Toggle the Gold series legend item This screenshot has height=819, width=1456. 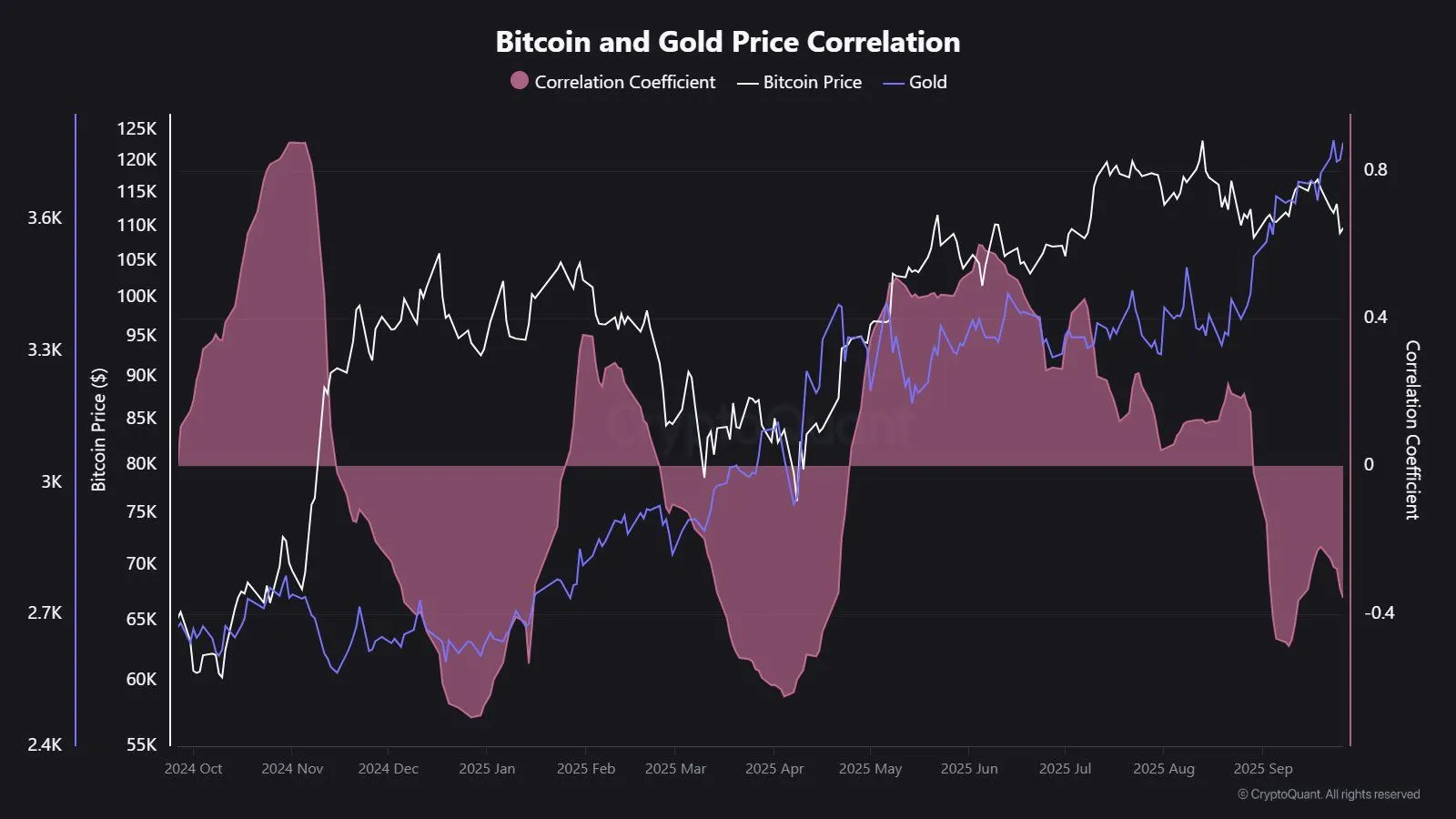(915, 82)
